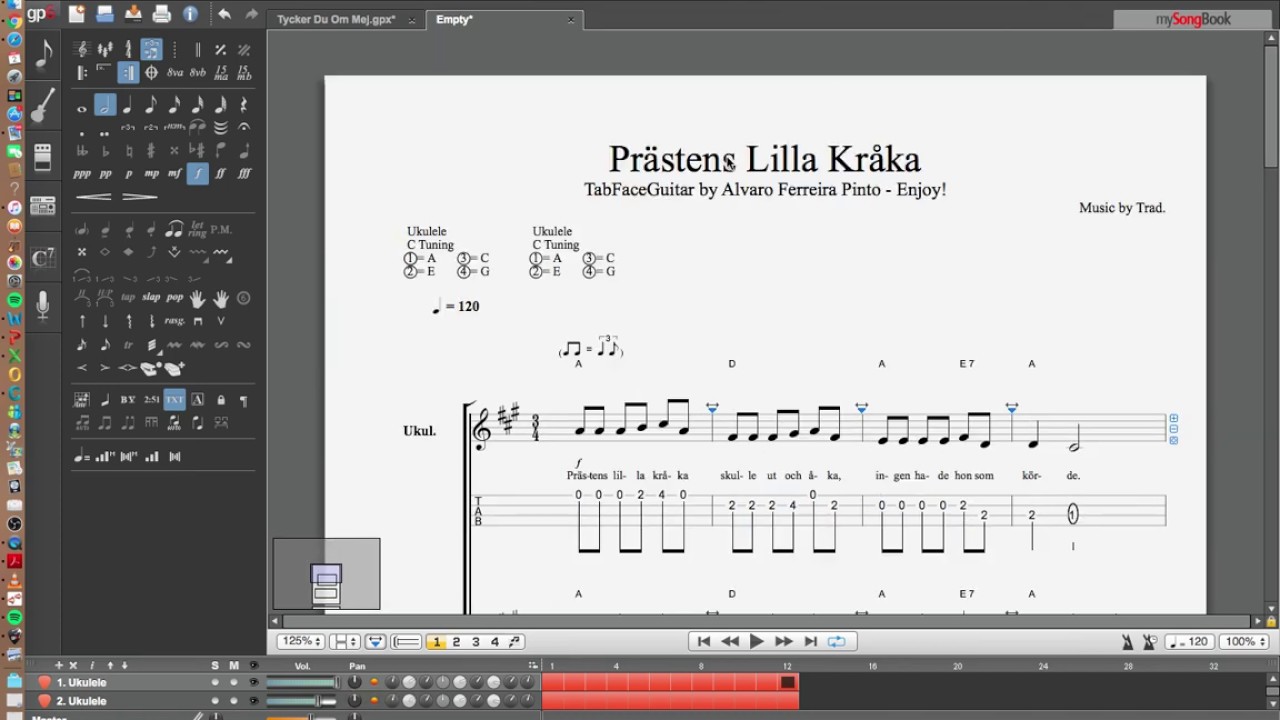Create a new score file

coord(77,14)
